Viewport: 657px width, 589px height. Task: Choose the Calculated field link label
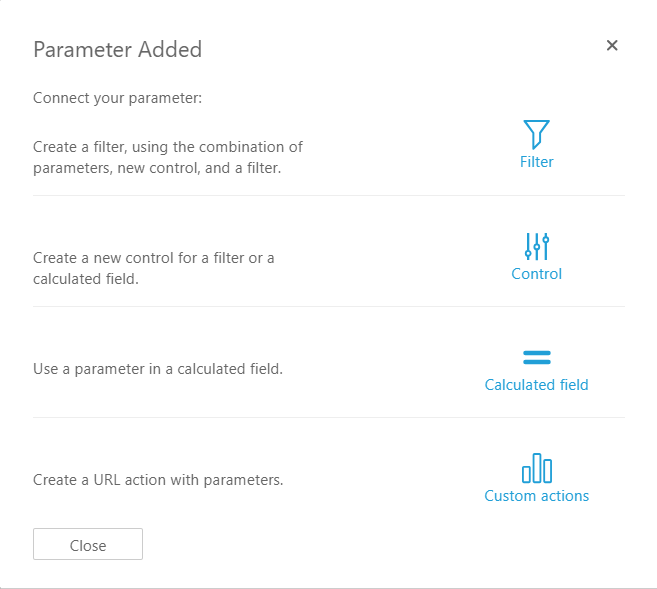(x=537, y=385)
